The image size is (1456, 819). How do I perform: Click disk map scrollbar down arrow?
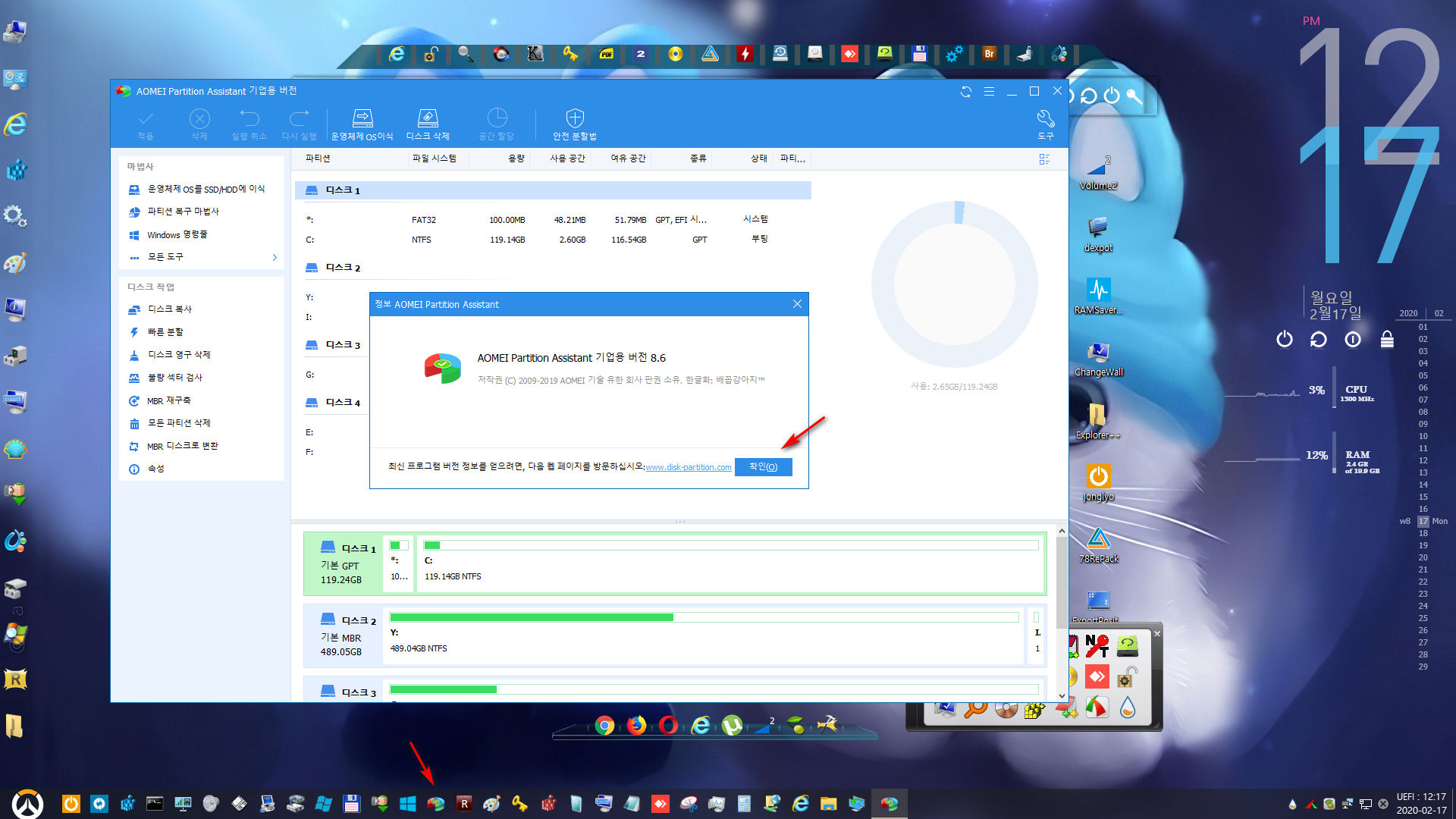(x=1062, y=695)
